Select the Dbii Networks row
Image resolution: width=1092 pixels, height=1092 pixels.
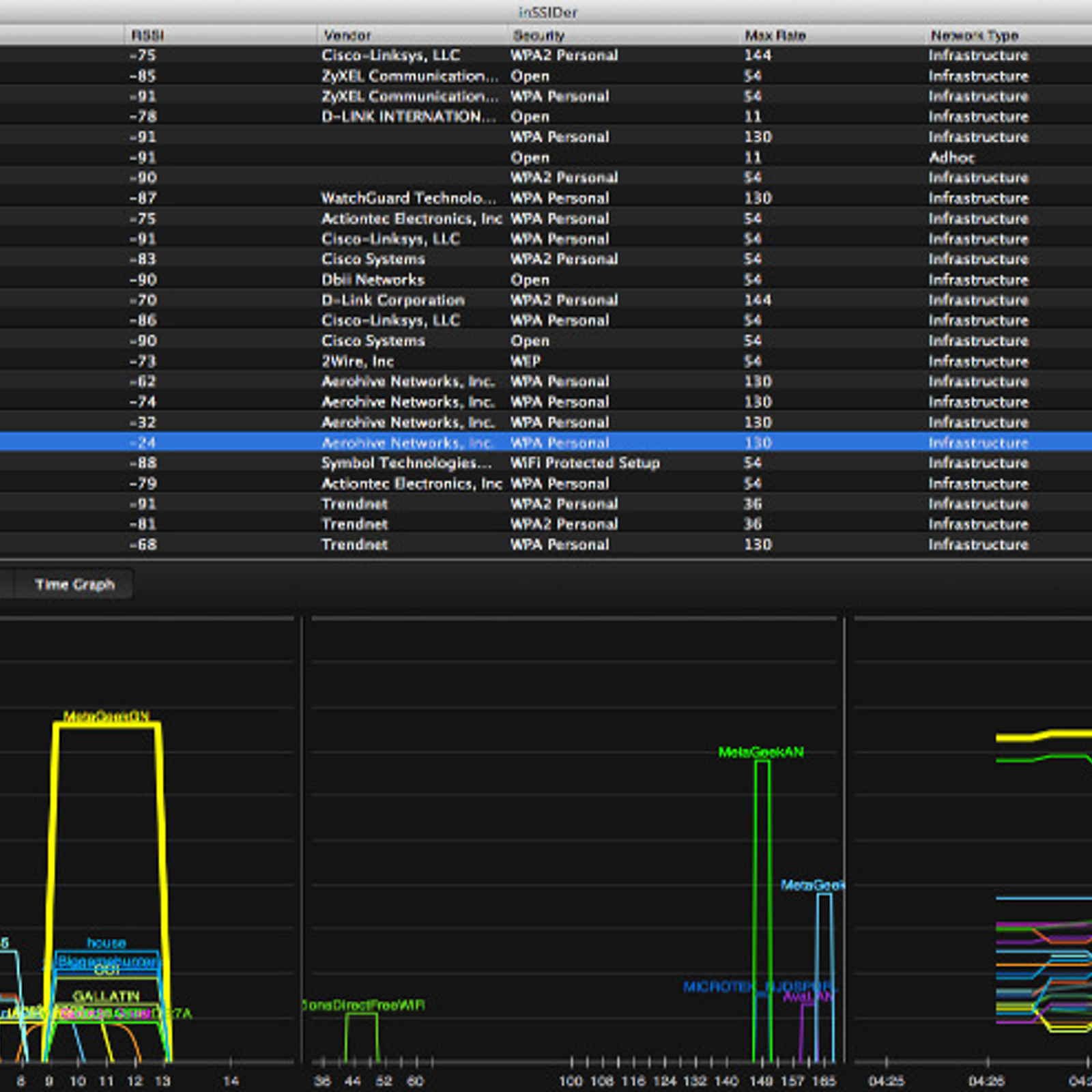(546, 280)
